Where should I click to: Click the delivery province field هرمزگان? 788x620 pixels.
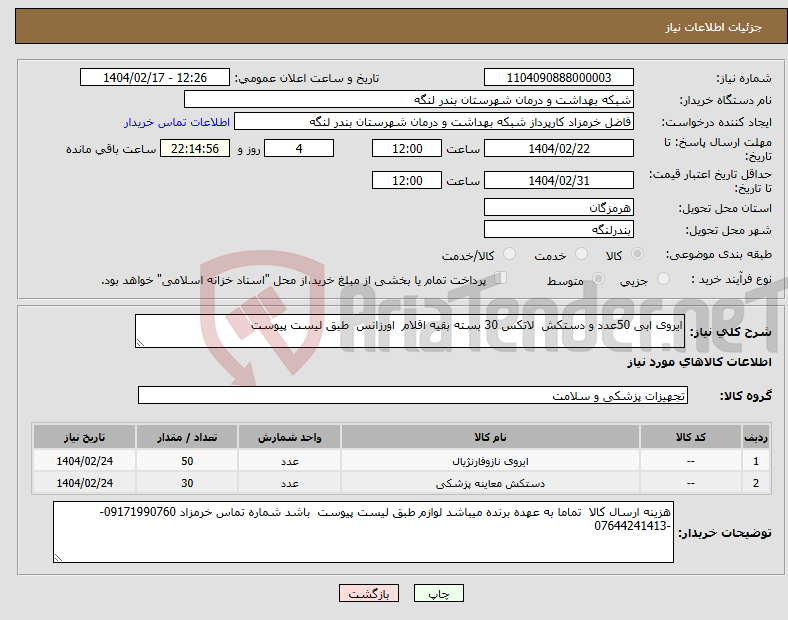pos(558,207)
